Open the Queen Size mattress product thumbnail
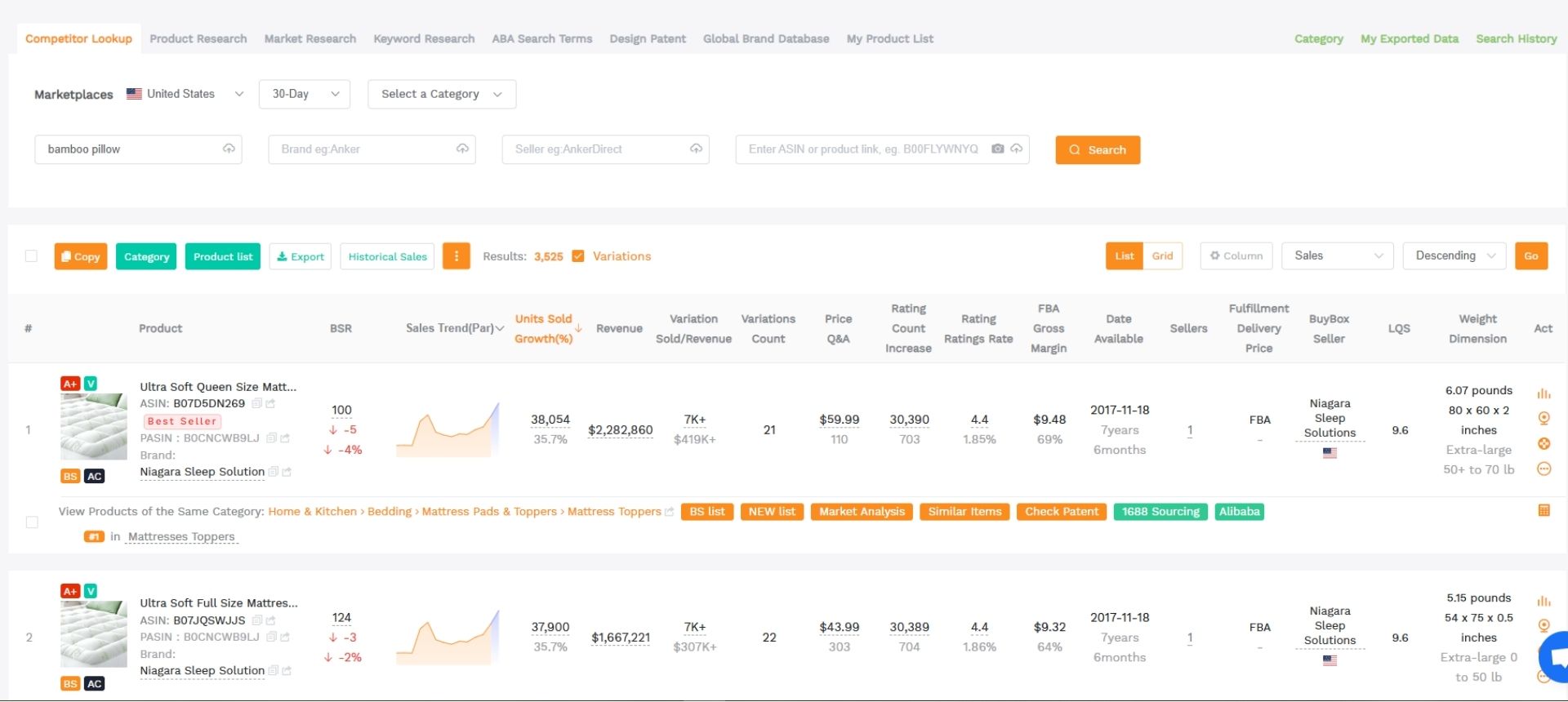The image size is (1568, 702). [94, 427]
